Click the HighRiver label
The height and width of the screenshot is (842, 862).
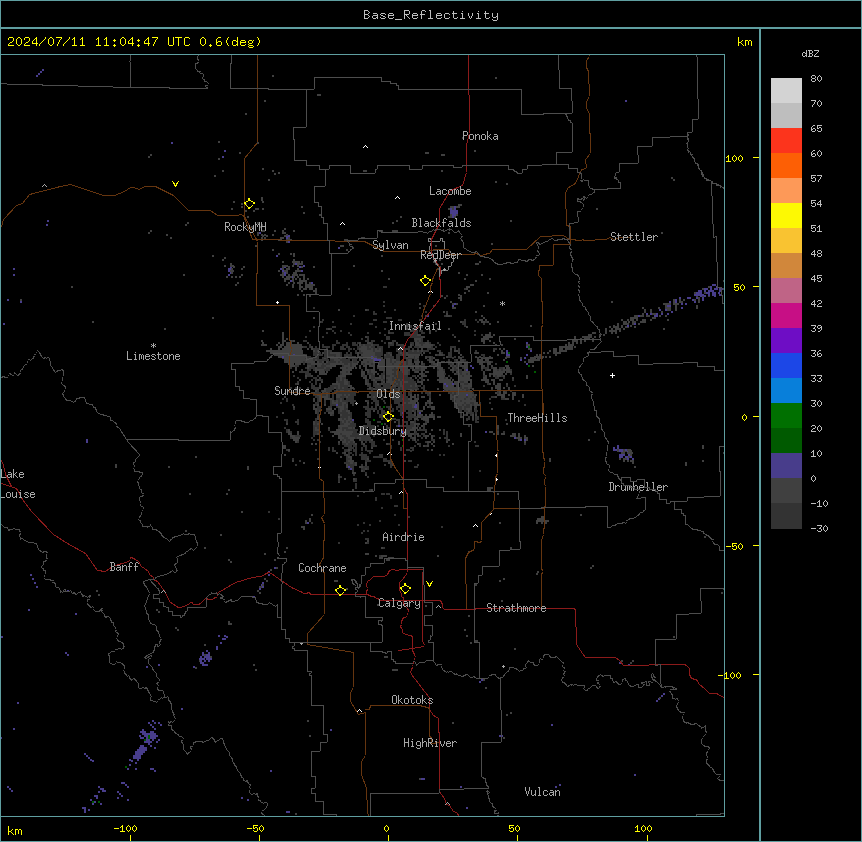(430, 743)
